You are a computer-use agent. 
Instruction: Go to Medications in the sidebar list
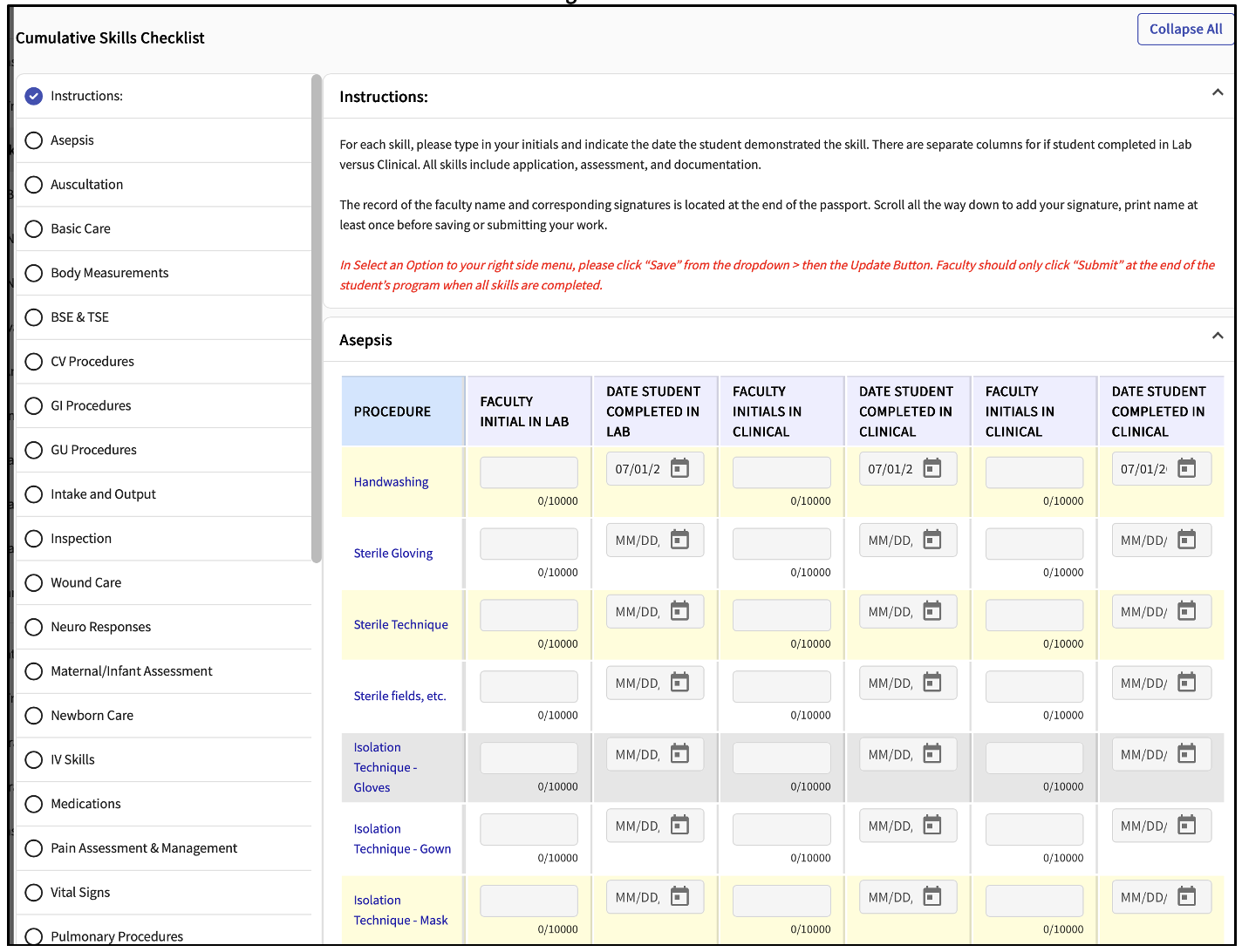pos(85,804)
